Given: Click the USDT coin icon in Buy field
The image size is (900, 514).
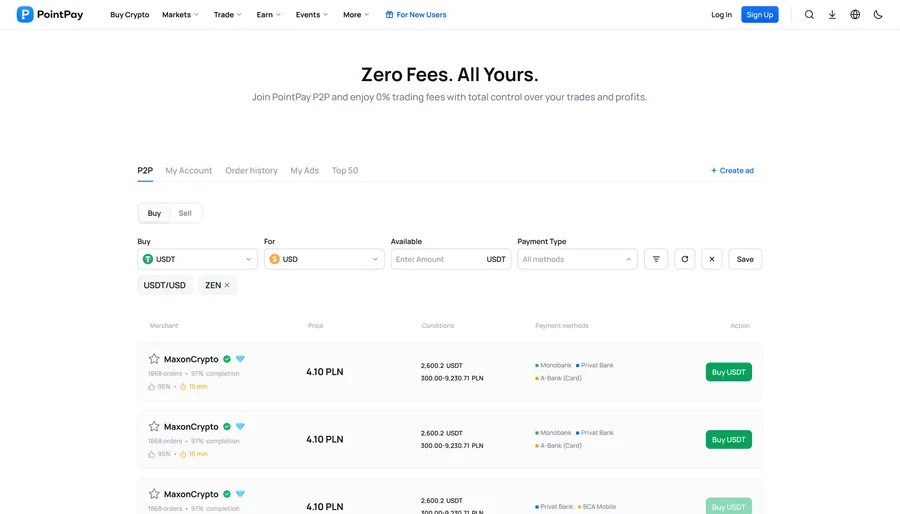Looking at the screenshot, I should click(x=148, y=259).
